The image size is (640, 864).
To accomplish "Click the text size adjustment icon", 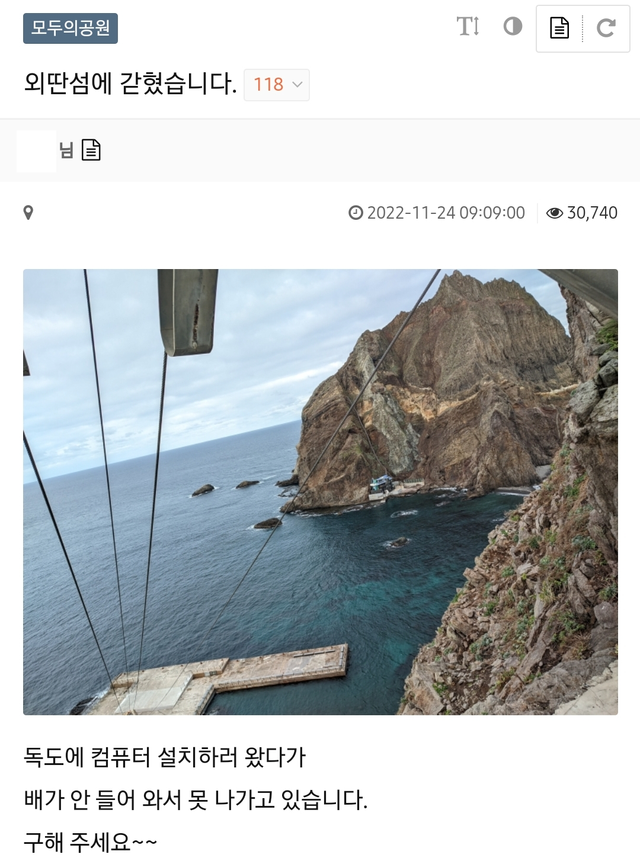I will click(467, 26).
